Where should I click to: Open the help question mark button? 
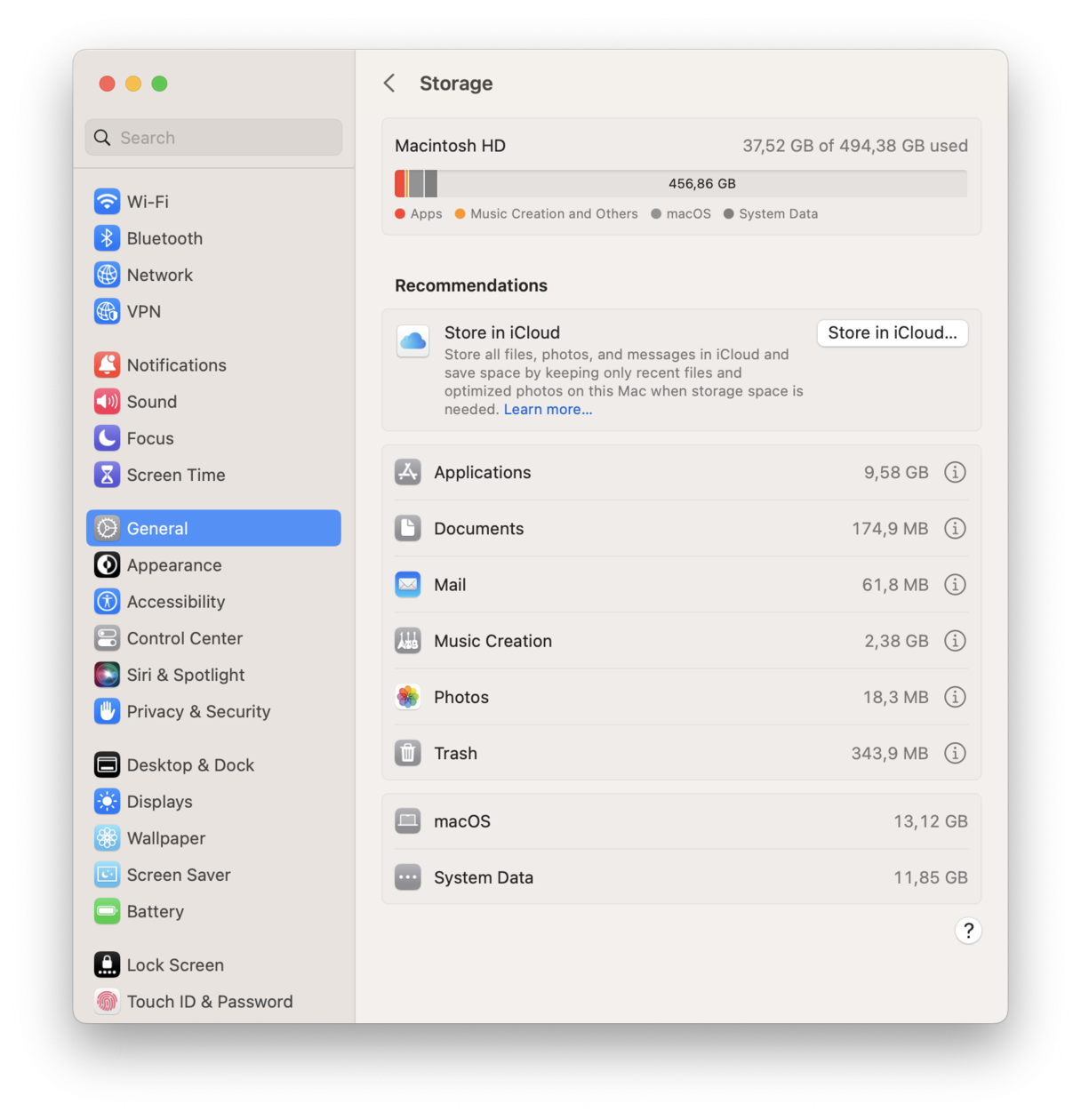coord(968,931)
